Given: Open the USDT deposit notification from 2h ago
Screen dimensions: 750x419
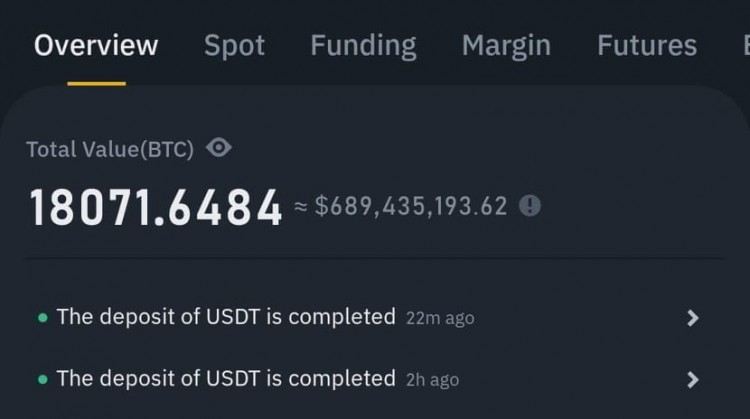Looking at the screenshot, I should pyautogui.click(x=368, y=379).
